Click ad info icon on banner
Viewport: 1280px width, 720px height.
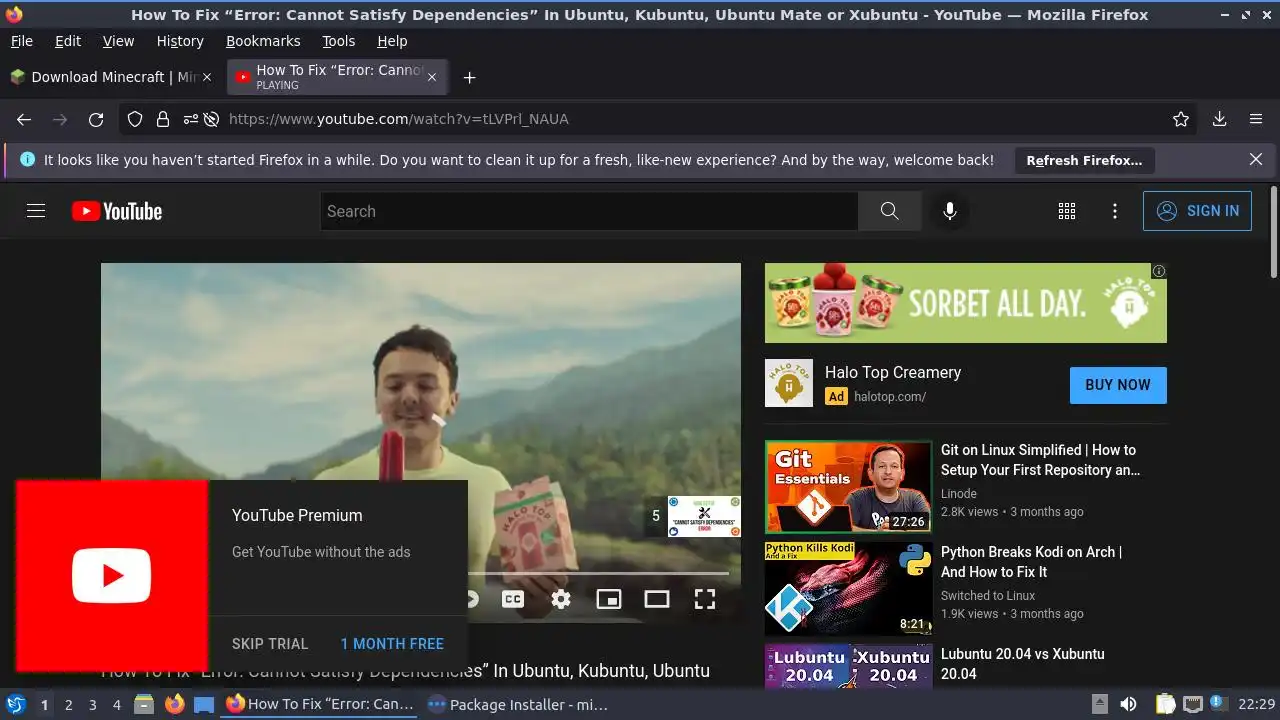click(1159, 271)
